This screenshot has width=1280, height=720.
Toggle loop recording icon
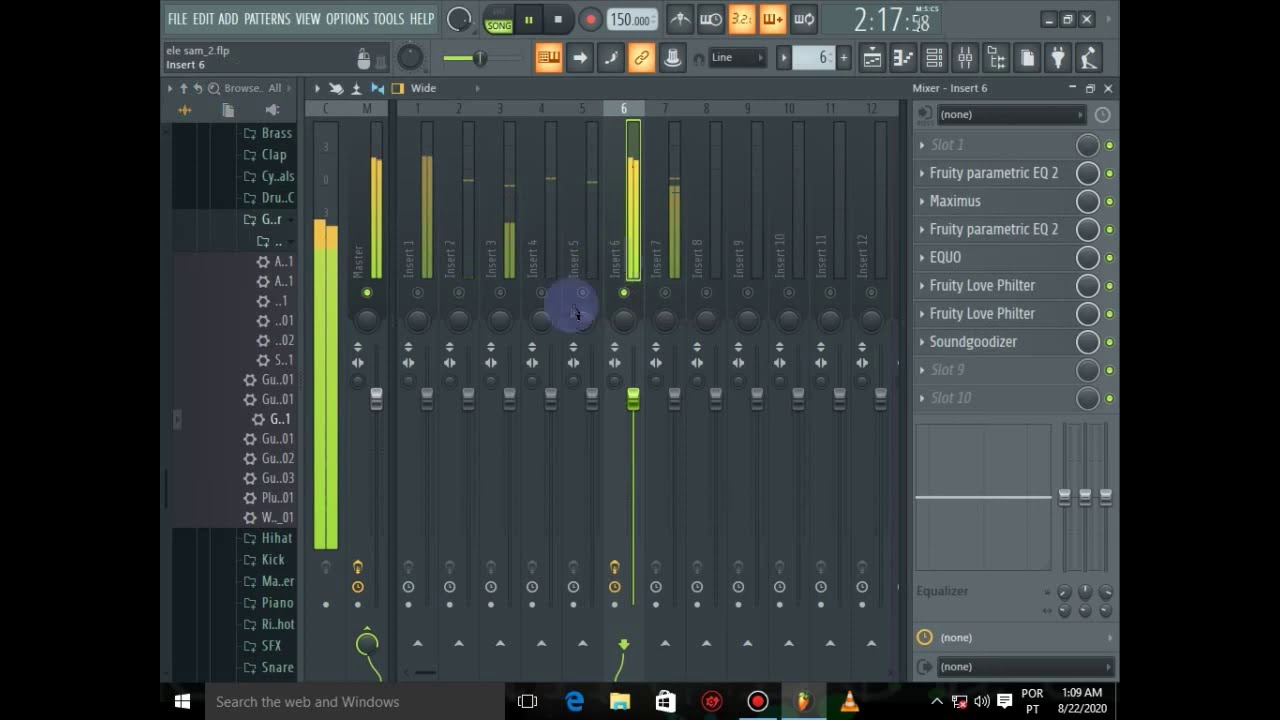click(x=804, y=19)
